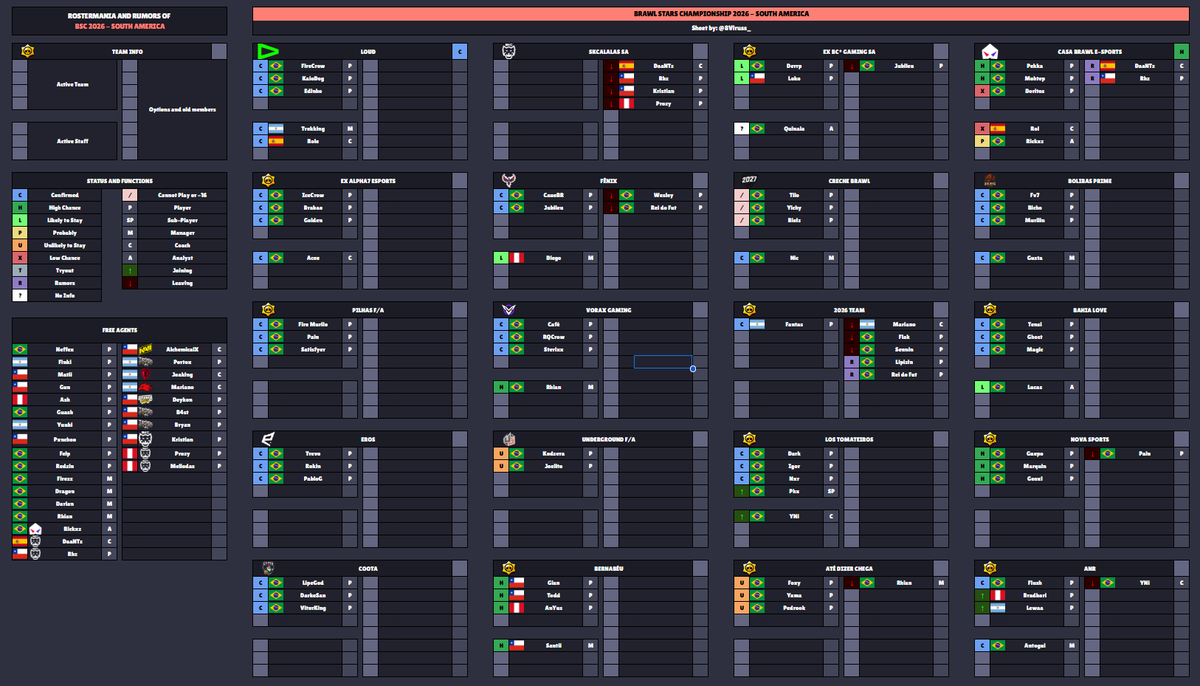1200x686 pixels.
Task: Click the blue C status cell in LOUD header
Action: click(x=459, y=51)
